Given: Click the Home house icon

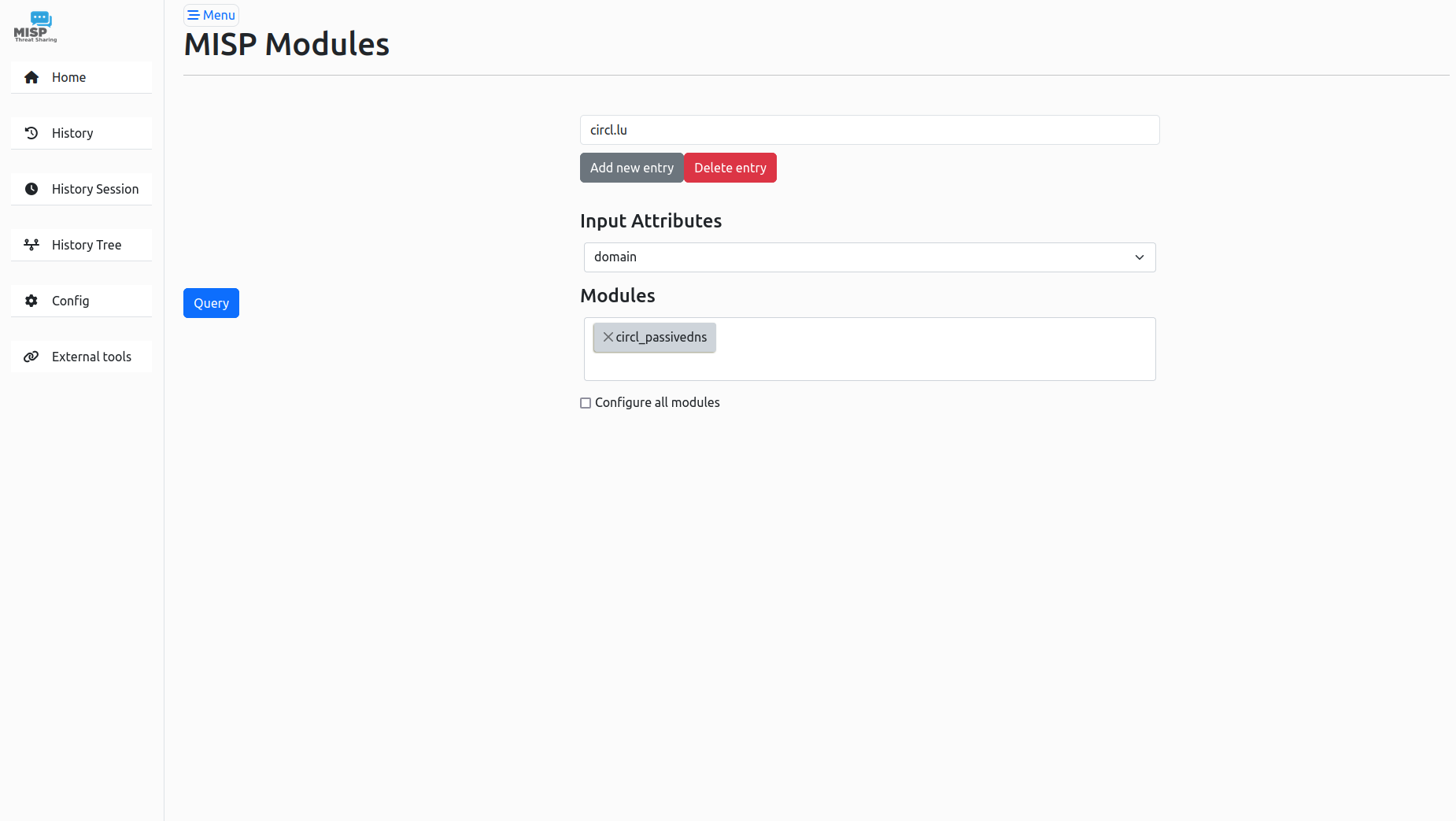Looking at the screenshot, I should [31, 77].
